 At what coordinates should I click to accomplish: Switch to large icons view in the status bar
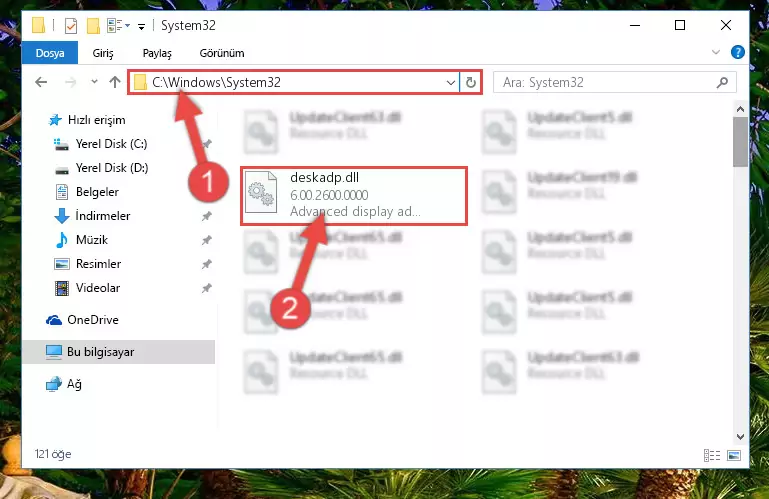(x=734, y=455)
